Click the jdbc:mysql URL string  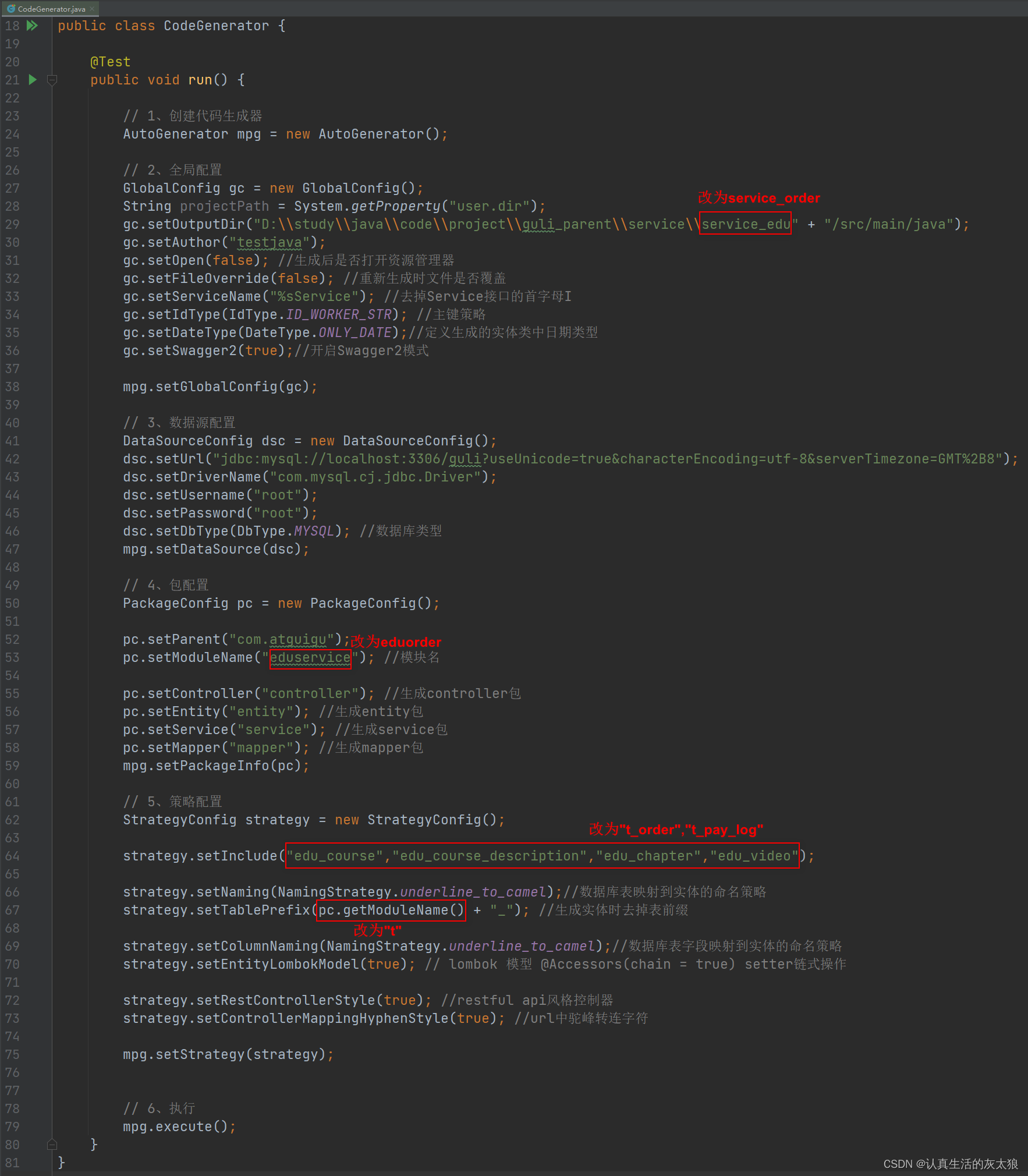click(x=608, y=459)
